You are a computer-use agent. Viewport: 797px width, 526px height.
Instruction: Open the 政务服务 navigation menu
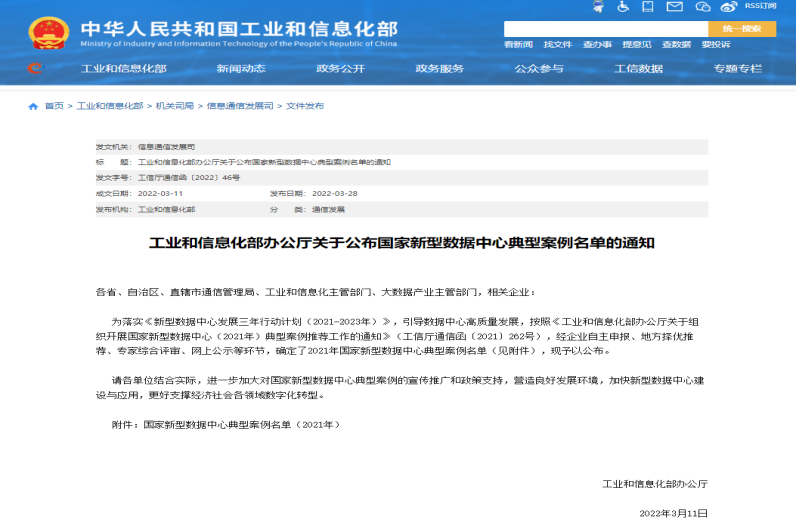coord(440,69)
